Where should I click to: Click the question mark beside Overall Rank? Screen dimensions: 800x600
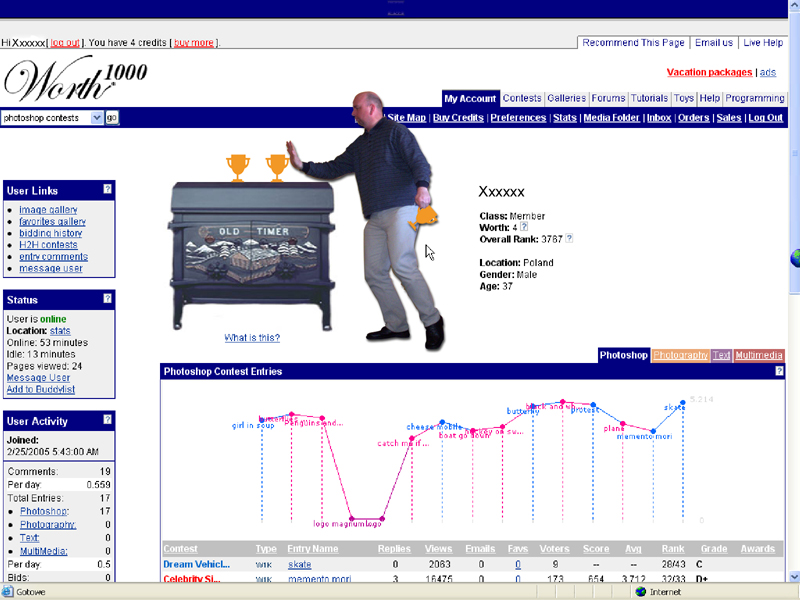[570, 238]
